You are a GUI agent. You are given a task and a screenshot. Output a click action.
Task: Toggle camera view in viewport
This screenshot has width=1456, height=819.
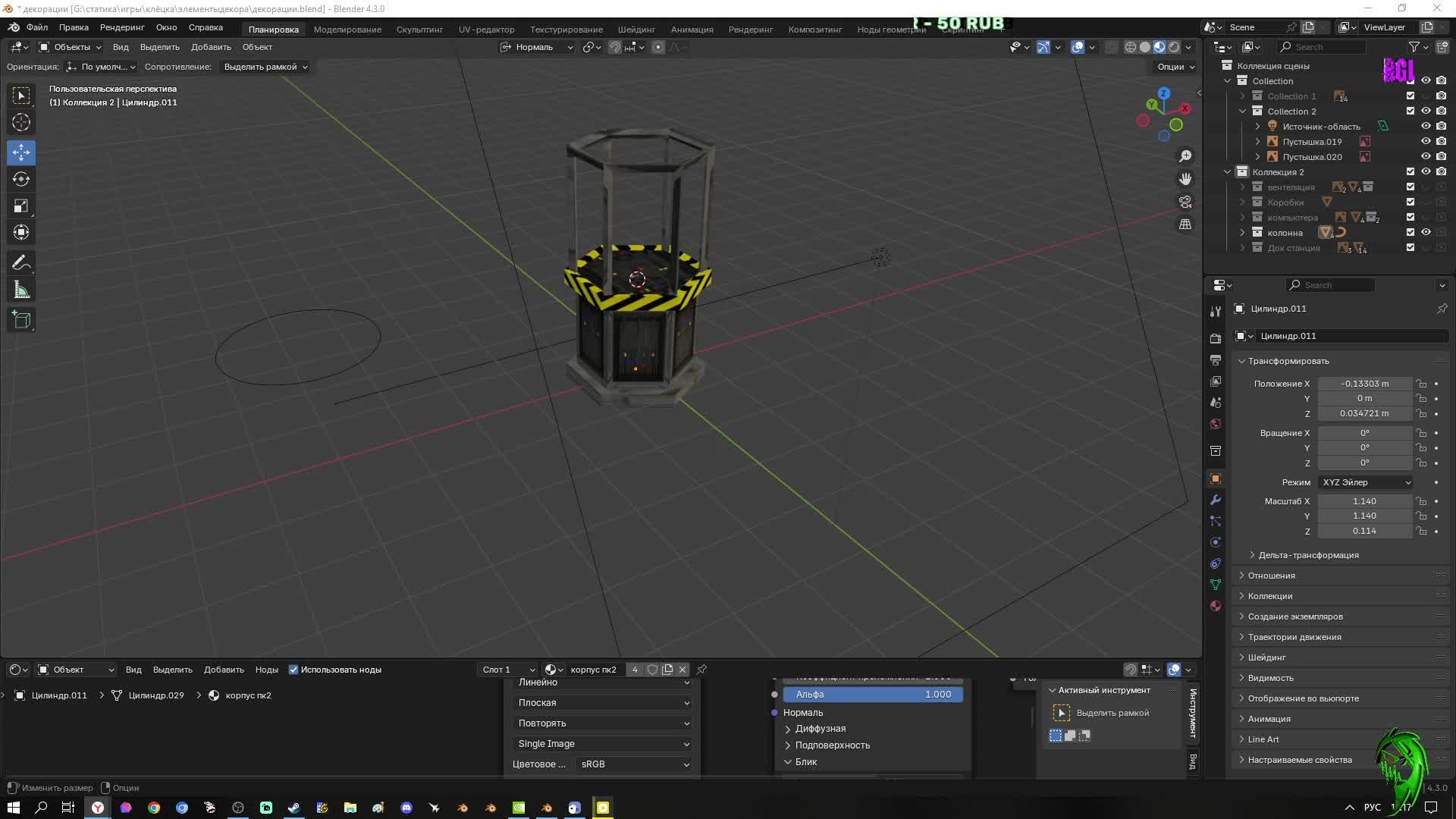1185,202
